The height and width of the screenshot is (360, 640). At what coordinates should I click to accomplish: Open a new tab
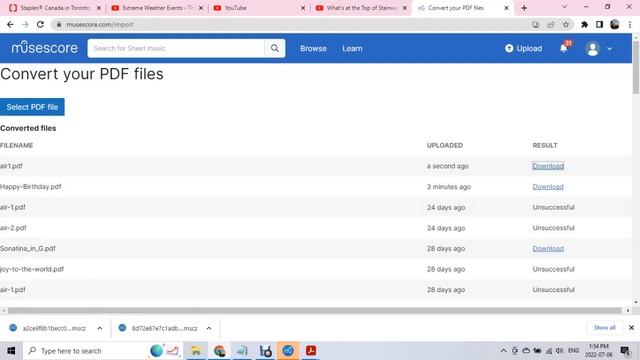click(x=524, y=8)
